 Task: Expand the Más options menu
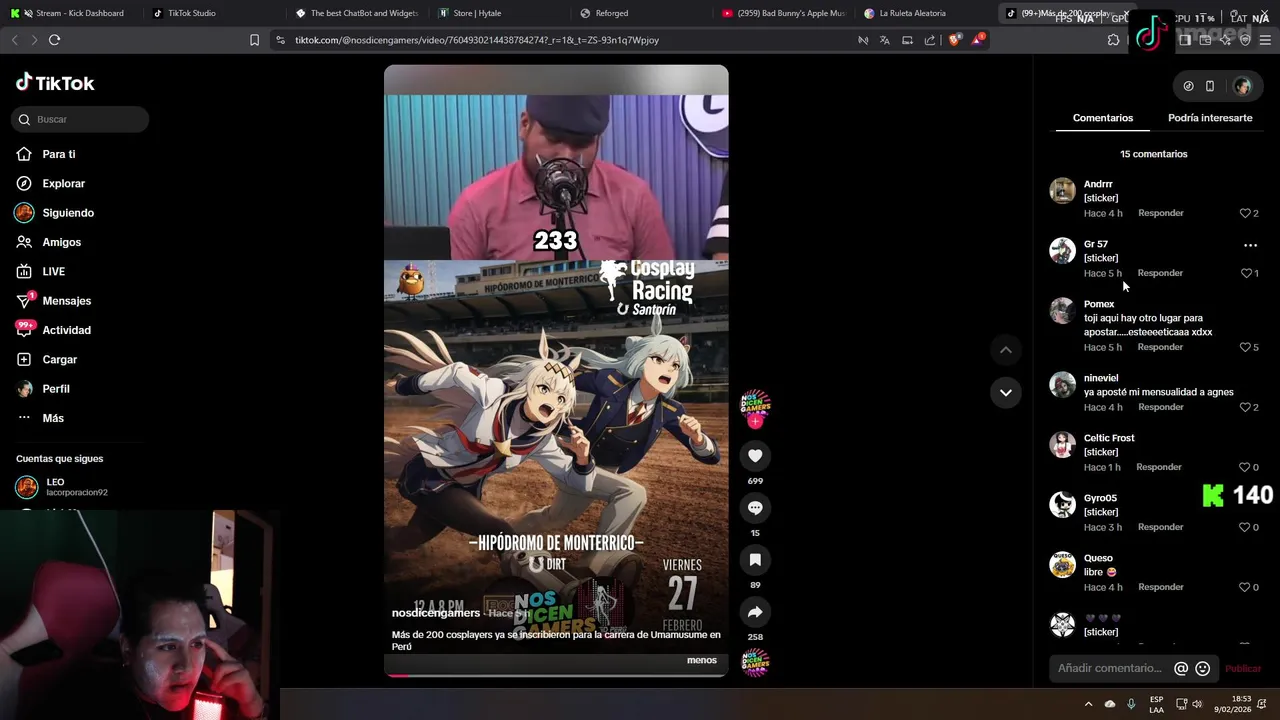click(53, 418)
